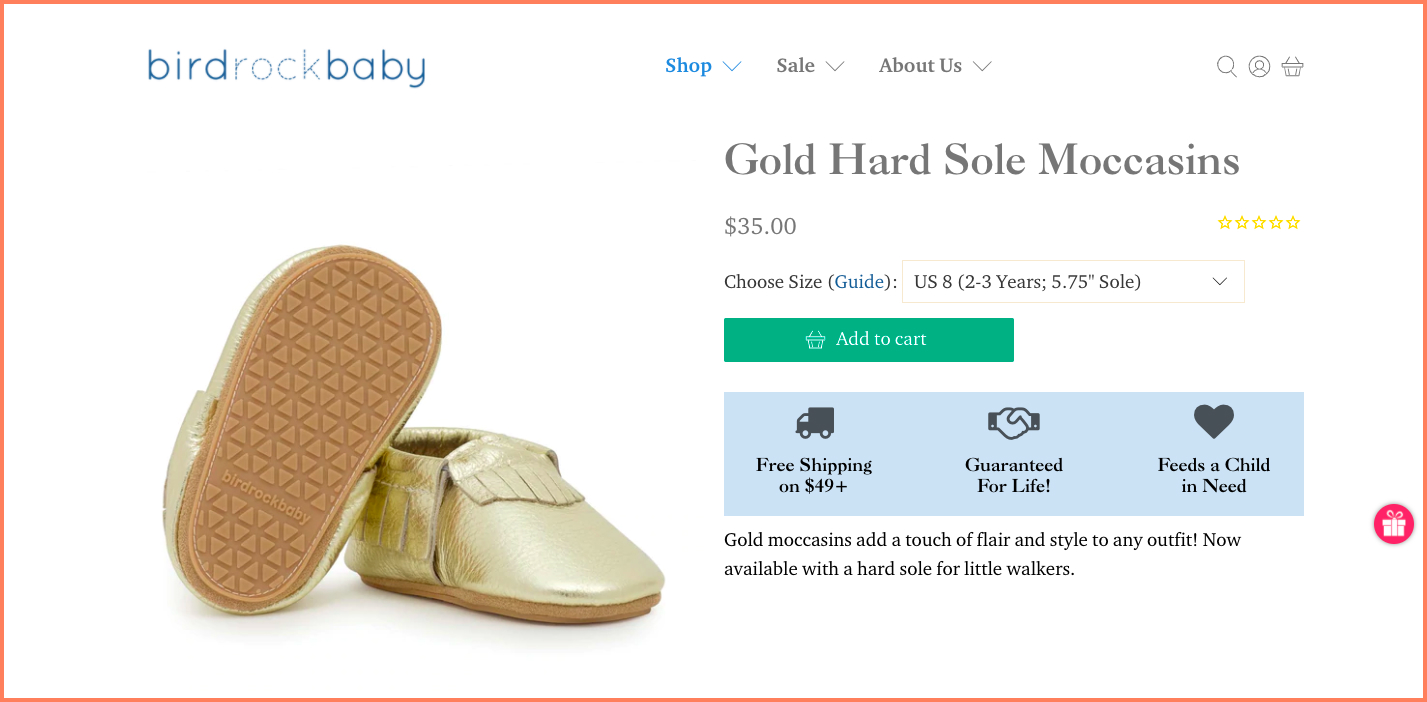Image resolution: width=1427 pixels, height=702 pixels.
Task: Click the star rating icons
Action: (x=1258, y=223)
